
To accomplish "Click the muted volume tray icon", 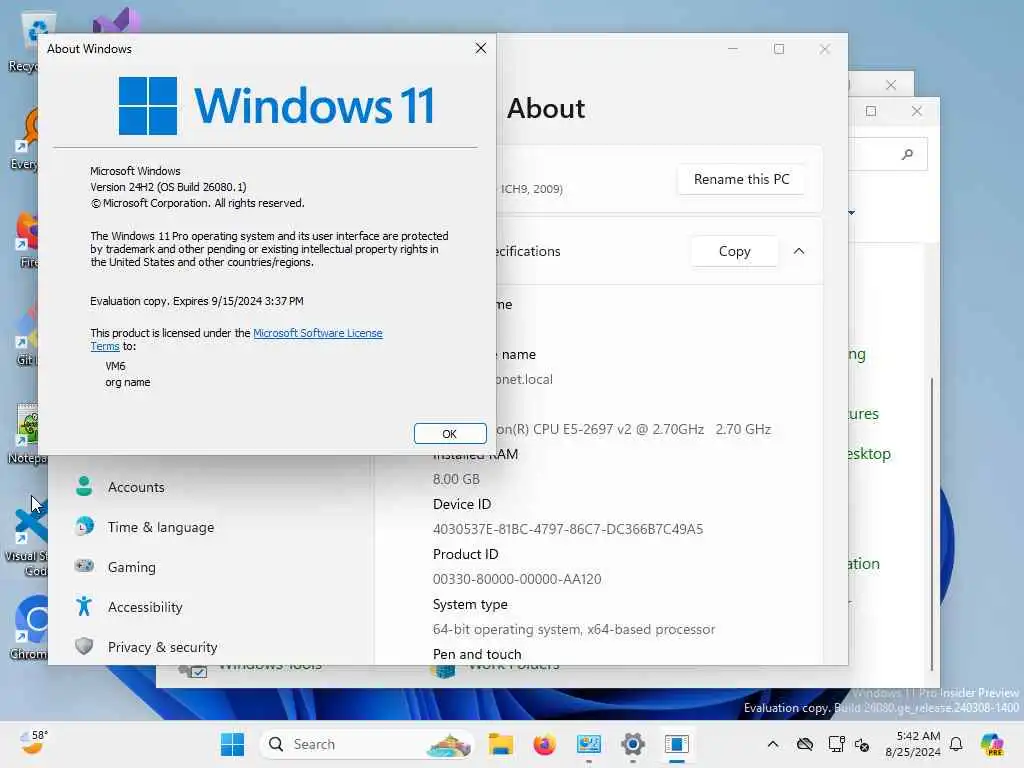I will click(862, 745).
